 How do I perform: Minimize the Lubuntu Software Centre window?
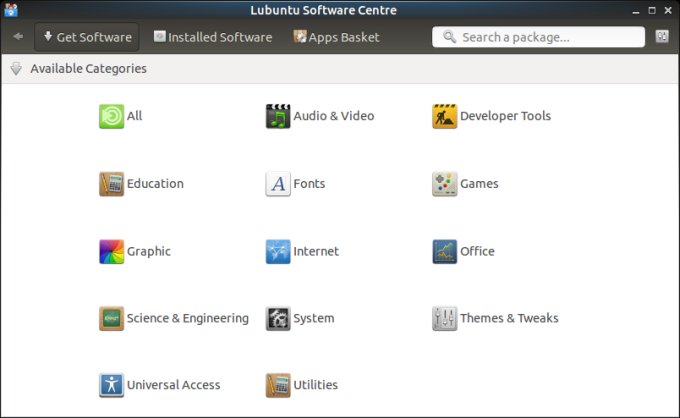coord(636,11)
